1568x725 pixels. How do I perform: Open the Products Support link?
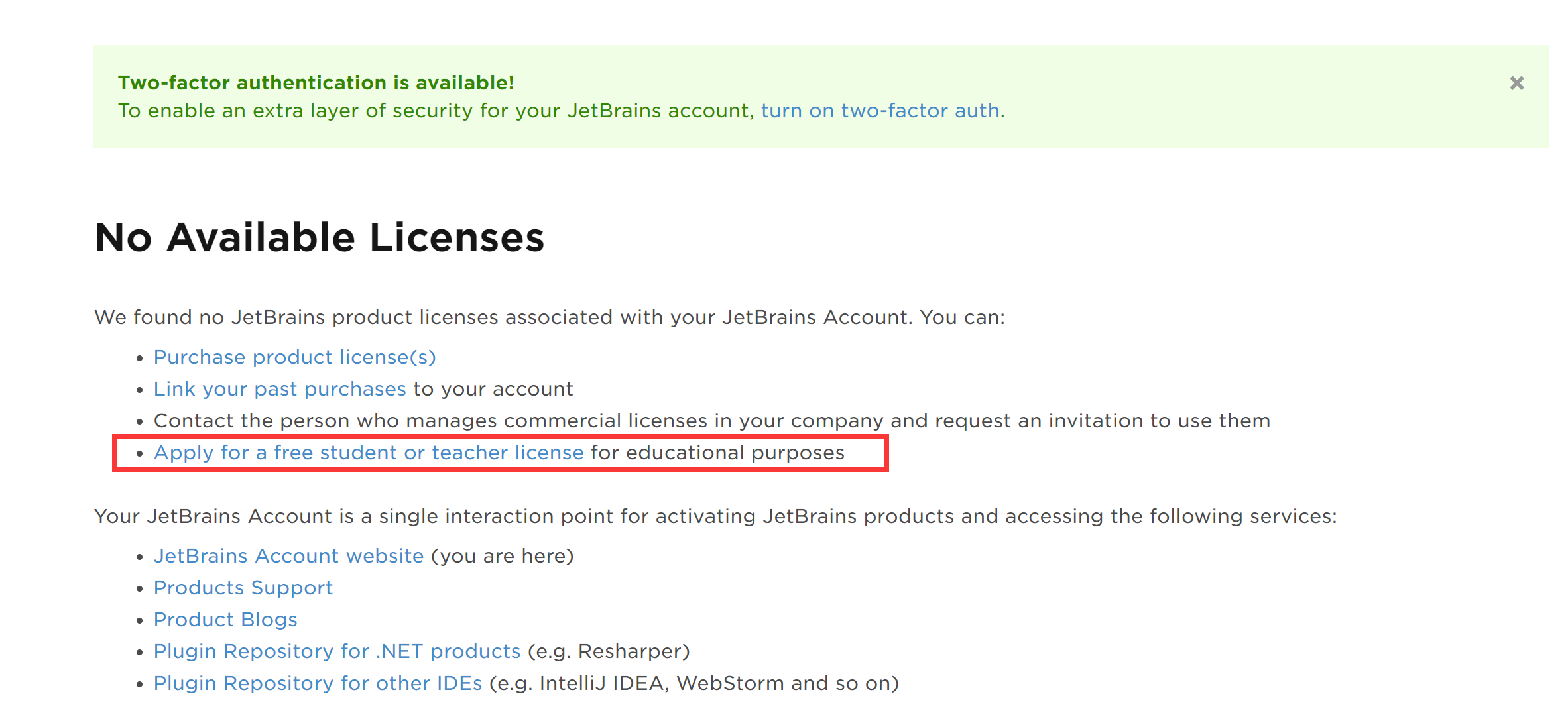pyautogui.click(x=243, y=588)
